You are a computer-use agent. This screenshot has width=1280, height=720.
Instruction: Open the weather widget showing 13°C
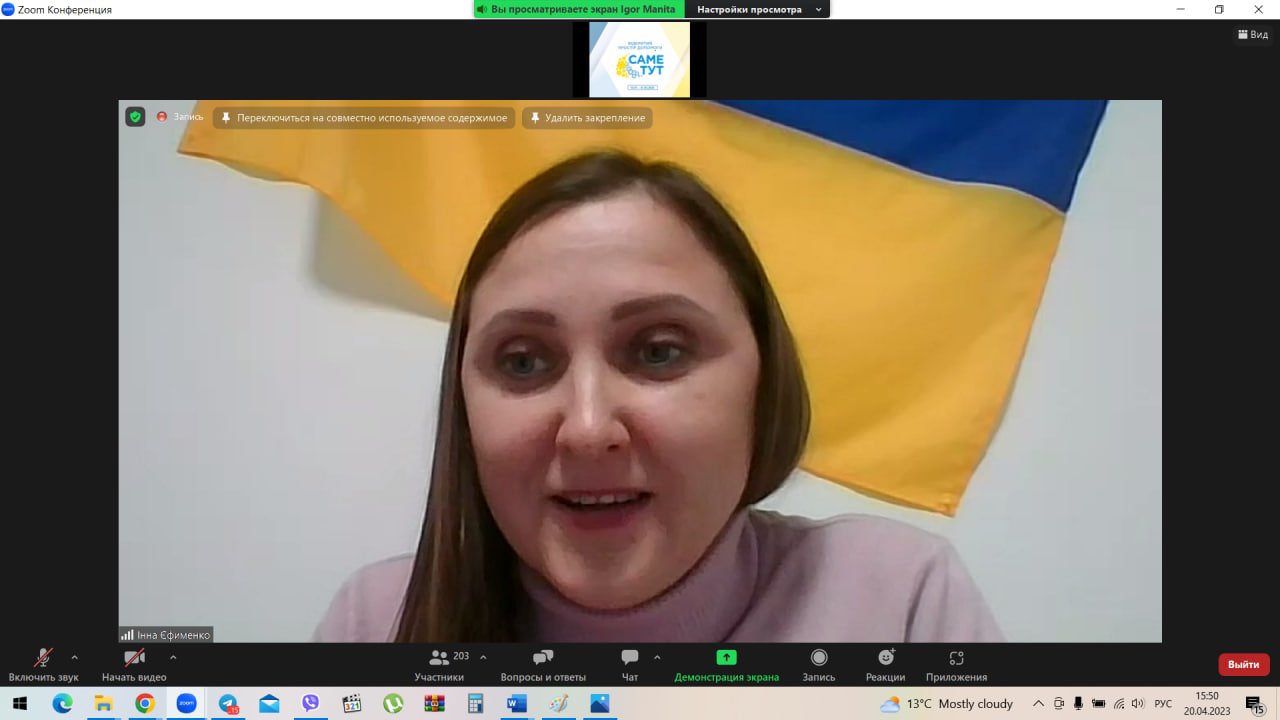tap(946, 704)
